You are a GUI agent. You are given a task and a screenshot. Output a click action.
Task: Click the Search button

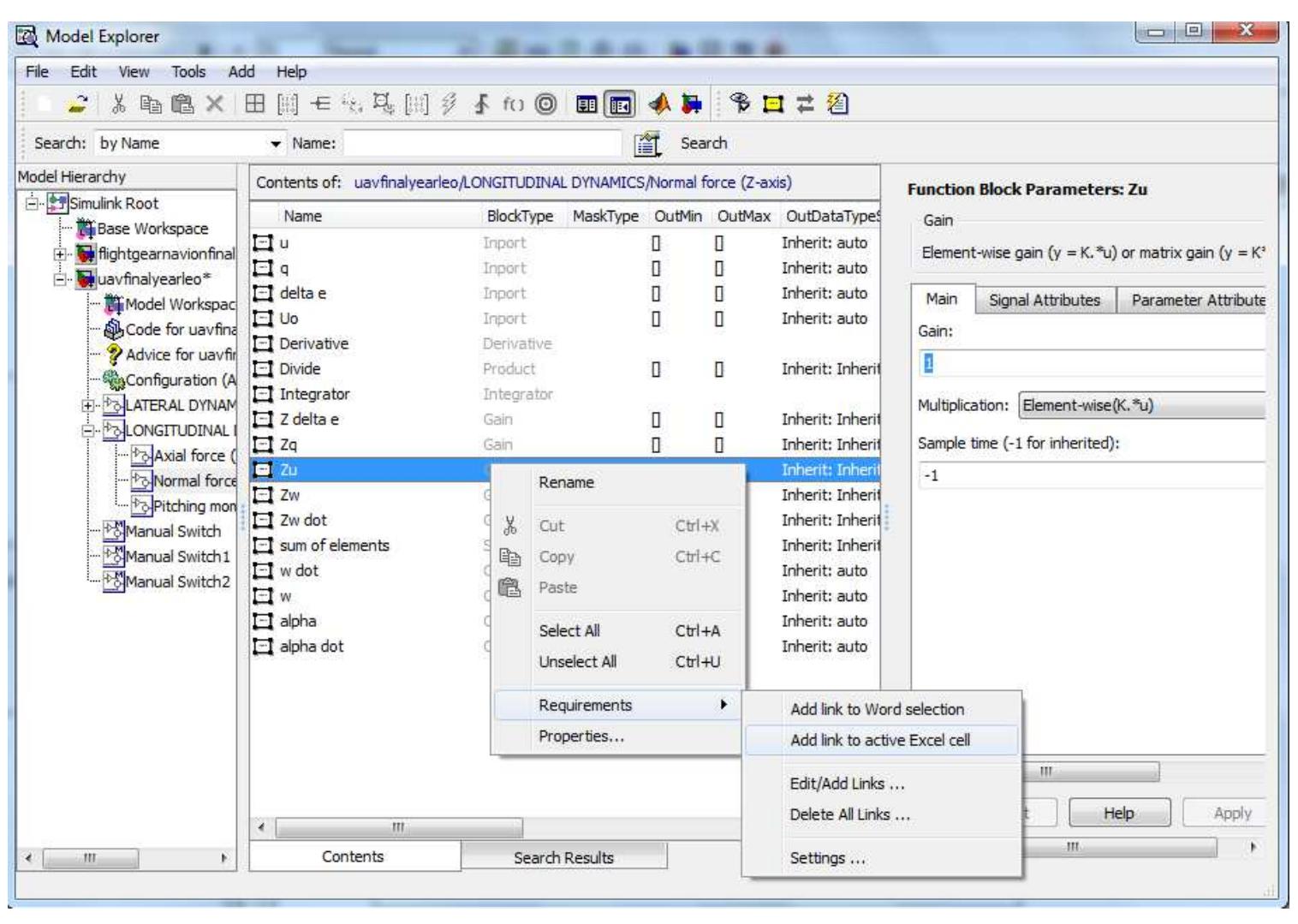[x=704, y=143]
